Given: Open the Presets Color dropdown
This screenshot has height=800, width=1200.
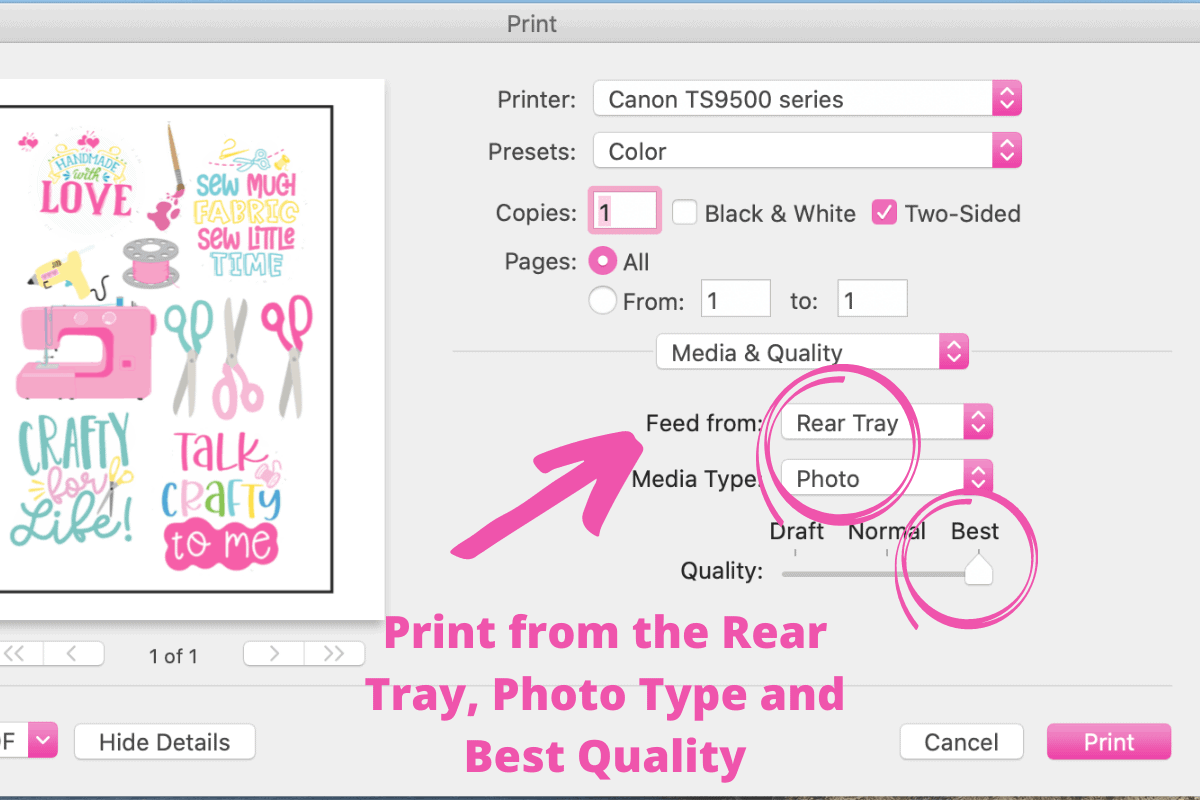Looking at the screenshot, I should [807, 151].
